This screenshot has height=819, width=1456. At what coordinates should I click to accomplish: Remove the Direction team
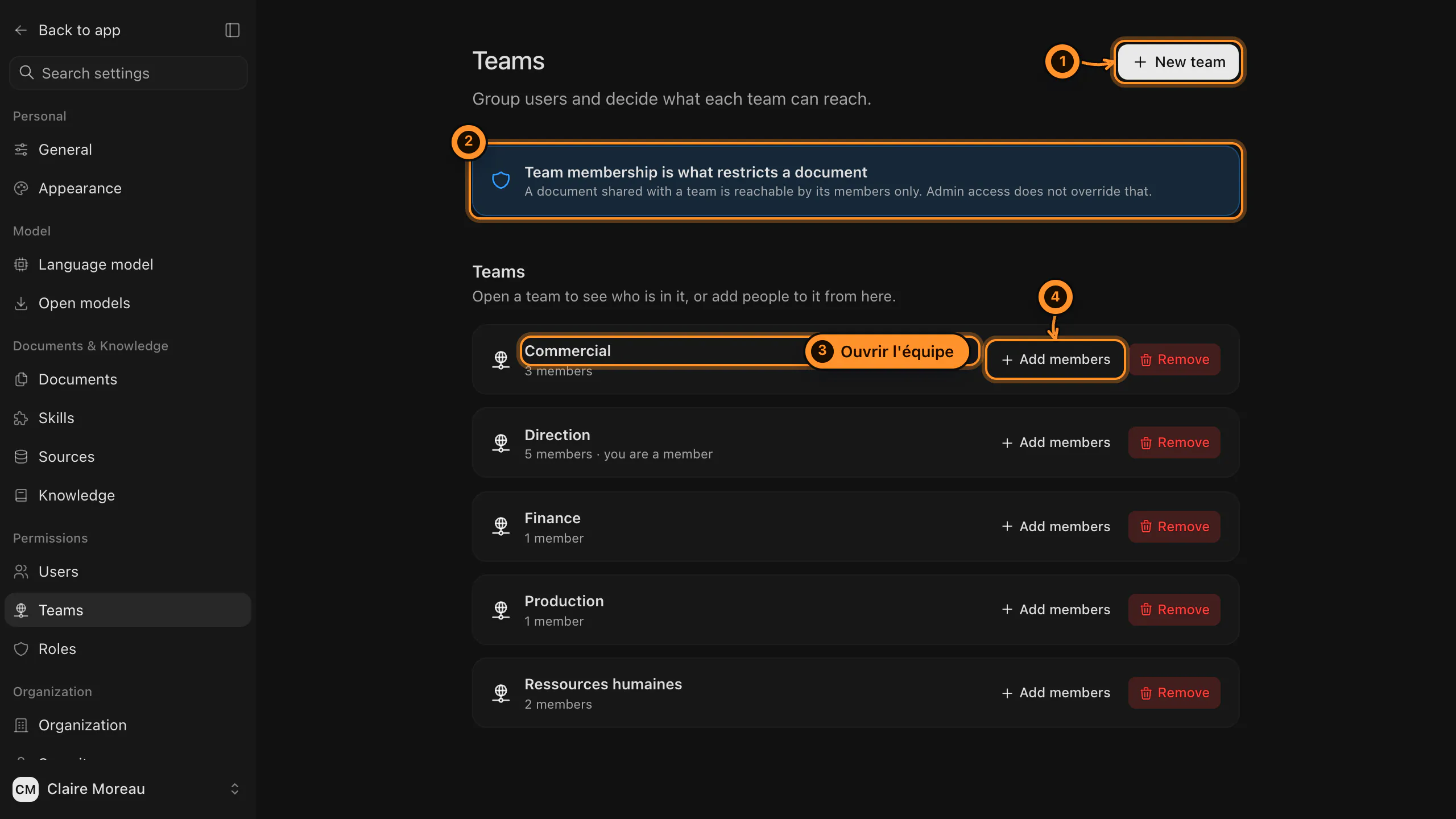pyautogui.click(x=1174, y=442)
